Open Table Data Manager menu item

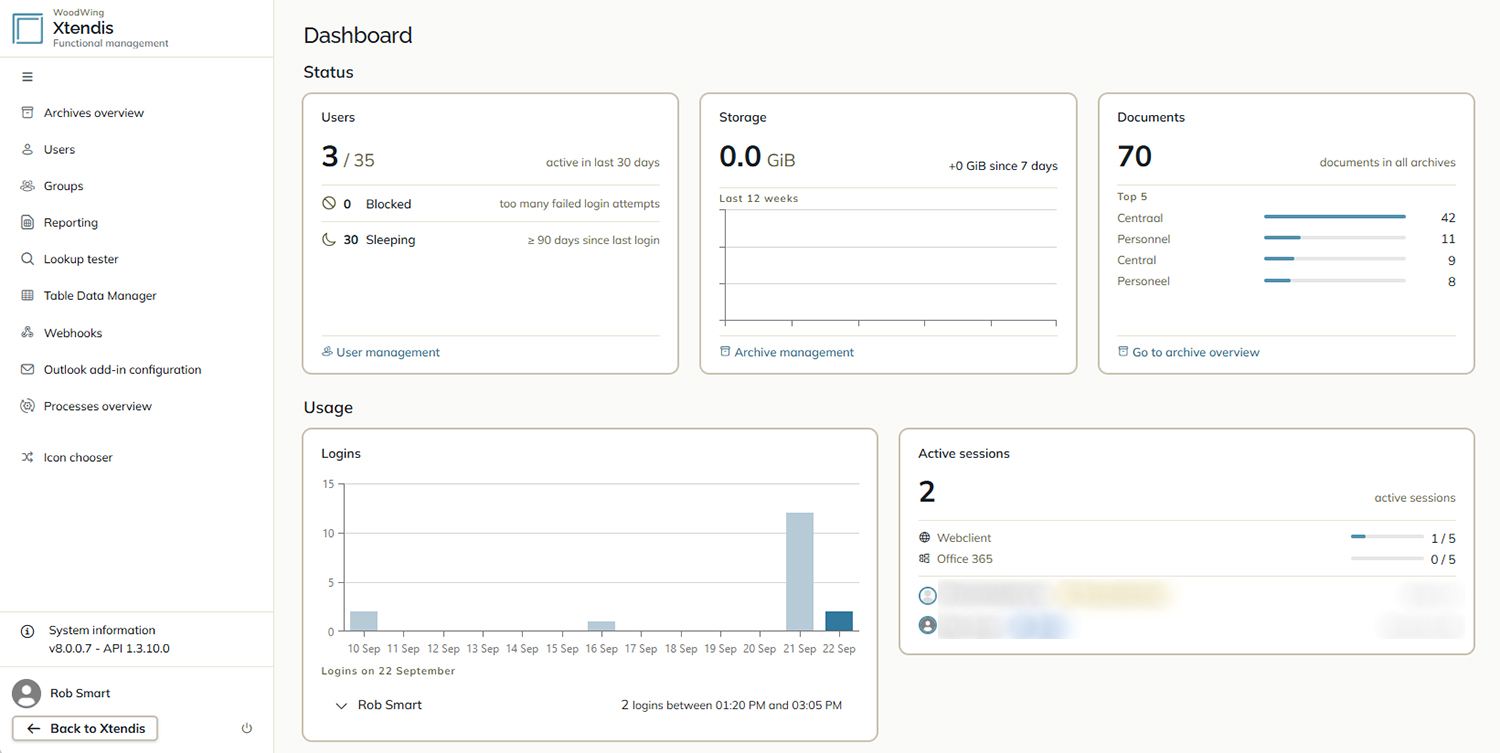100,296
